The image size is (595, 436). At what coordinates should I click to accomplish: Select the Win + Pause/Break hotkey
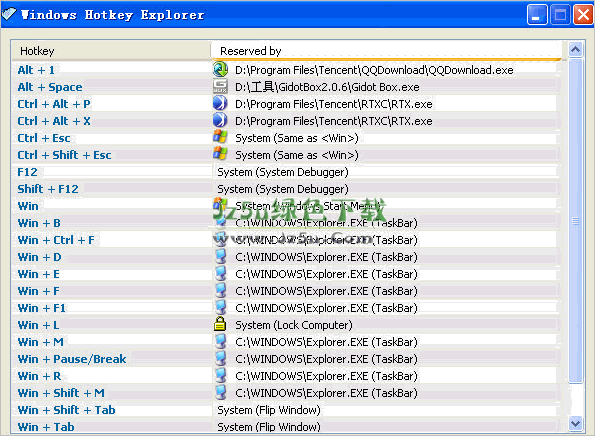(72, 359)
